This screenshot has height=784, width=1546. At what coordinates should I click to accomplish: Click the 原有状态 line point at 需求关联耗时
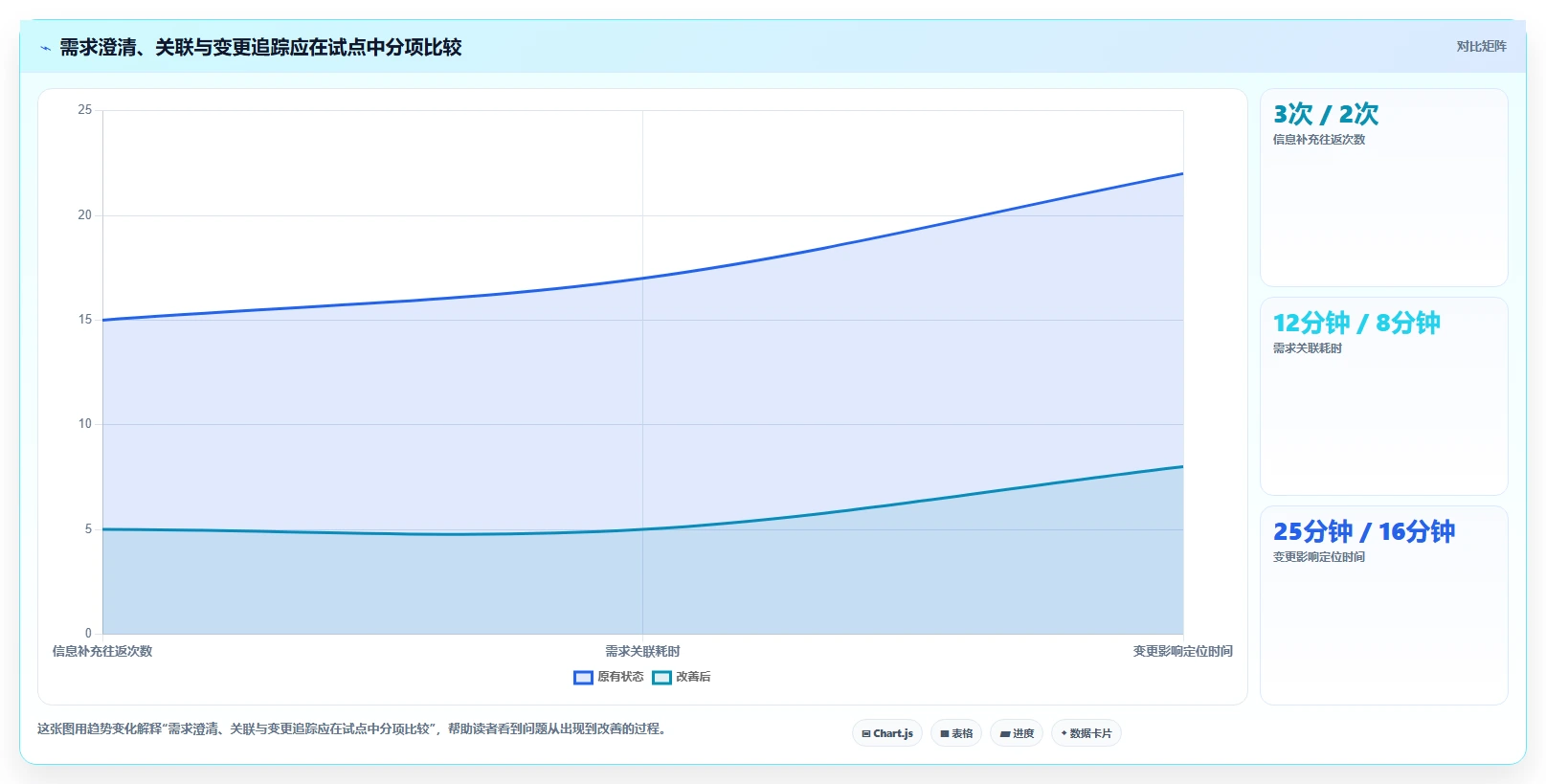(x=642, y=279)
